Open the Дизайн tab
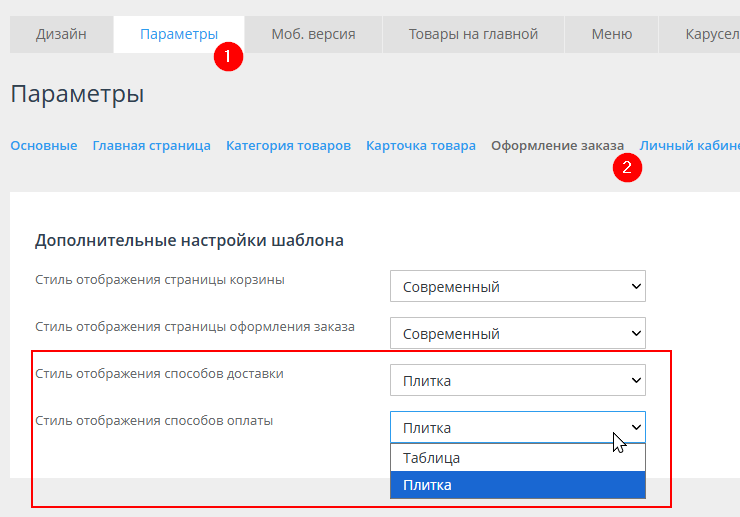Image resolution: width=740 pixels, height=517 pixels. pos(61,34)
